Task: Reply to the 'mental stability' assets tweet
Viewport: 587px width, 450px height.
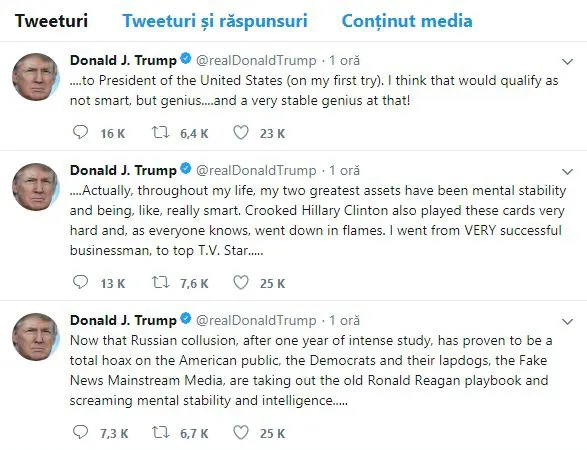Action: [x=80, y=282]
